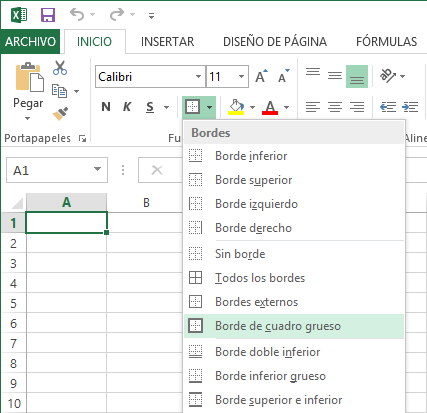Open fill color palette arrow
The width and height of the screenshot is (427, 413).
[252, 107]
